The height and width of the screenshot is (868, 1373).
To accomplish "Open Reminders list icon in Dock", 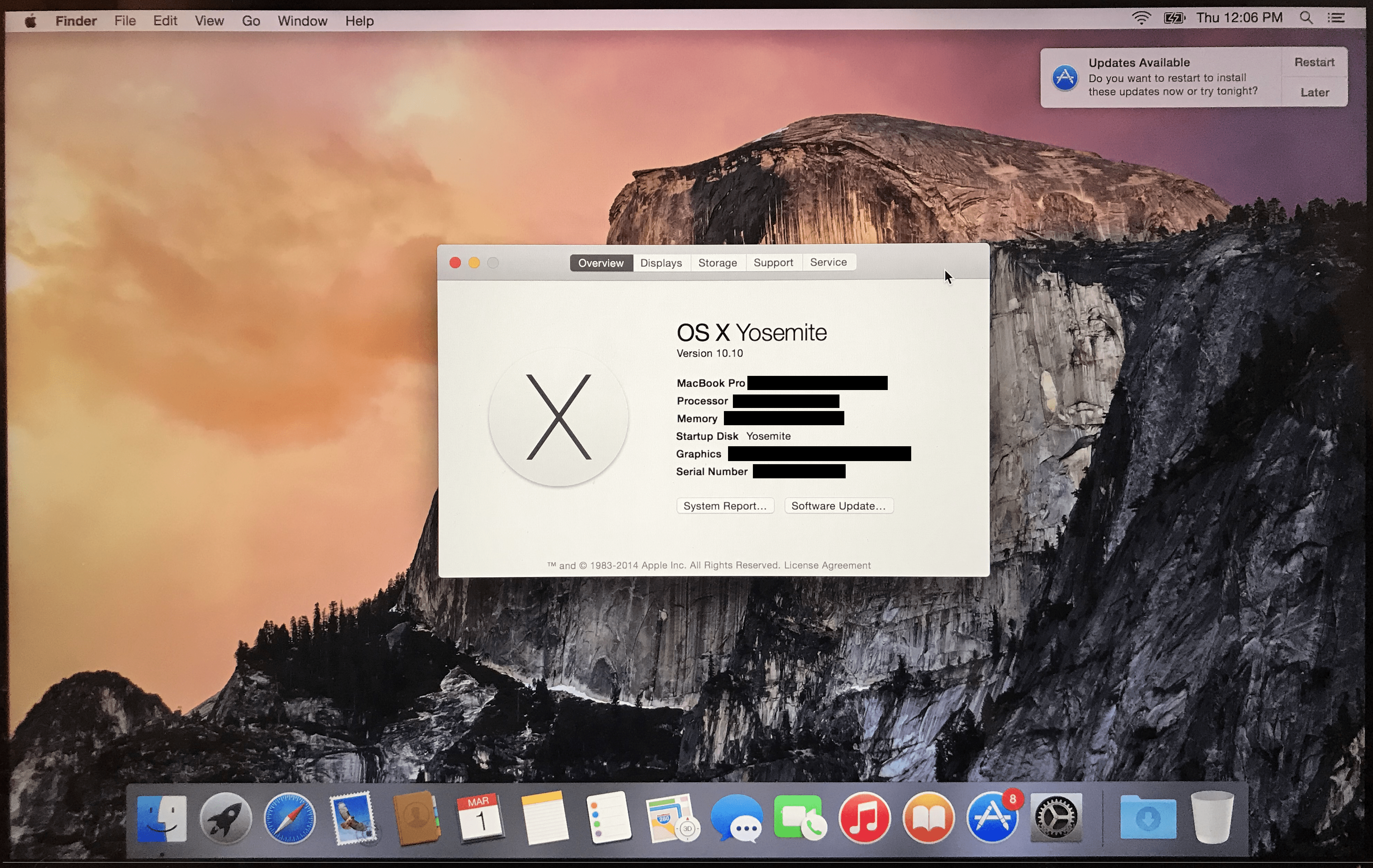I will click(608, 818).
